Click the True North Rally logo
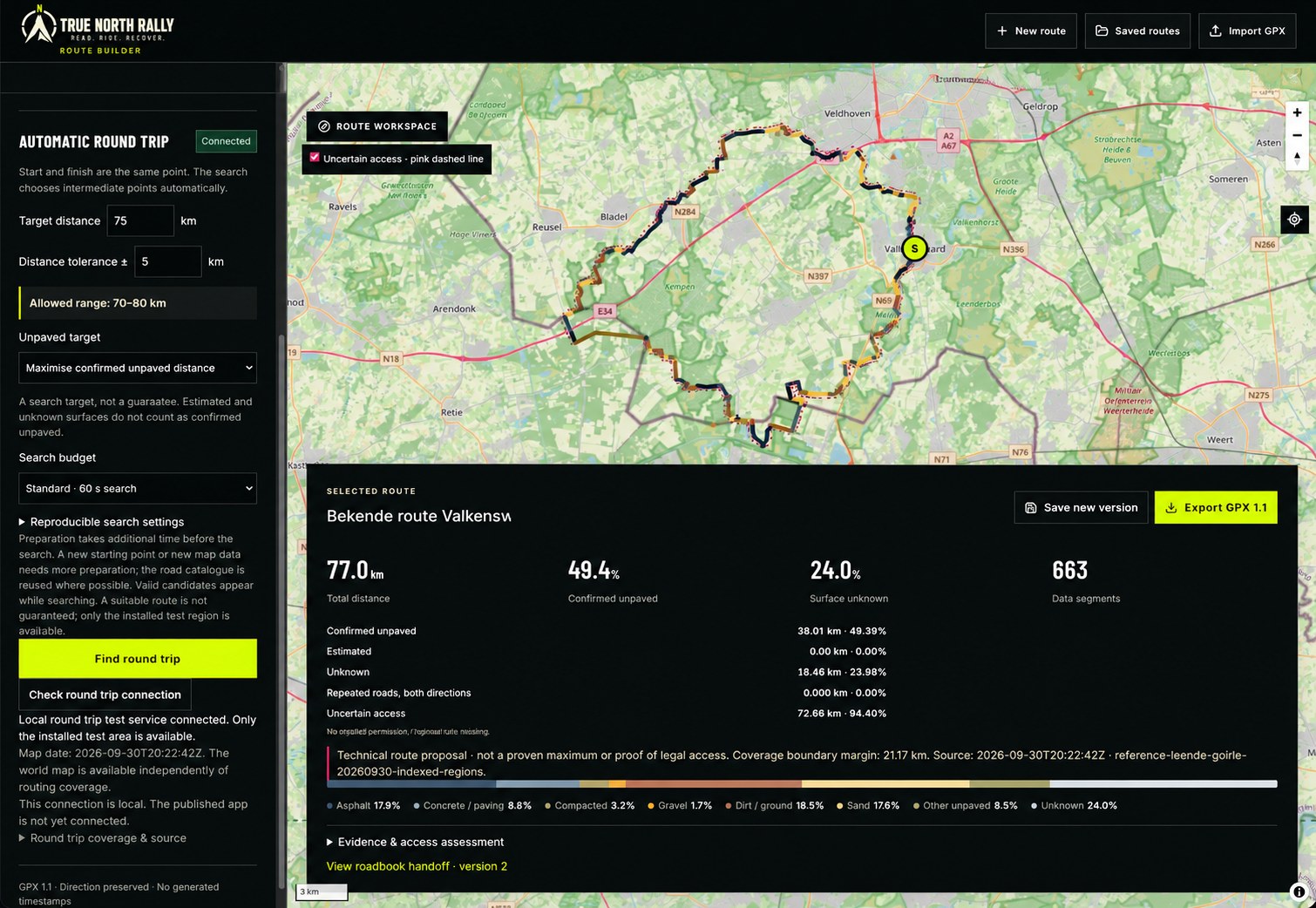Viewport: 1316px width, 908px height. [97, 30]
